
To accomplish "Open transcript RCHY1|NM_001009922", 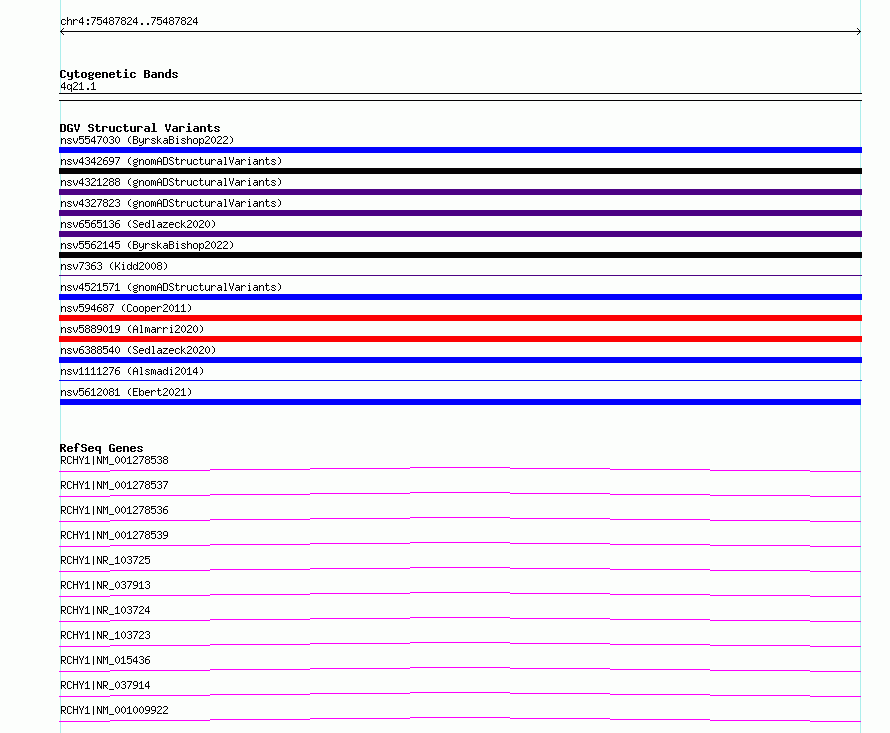I will [x=114, y=710].
